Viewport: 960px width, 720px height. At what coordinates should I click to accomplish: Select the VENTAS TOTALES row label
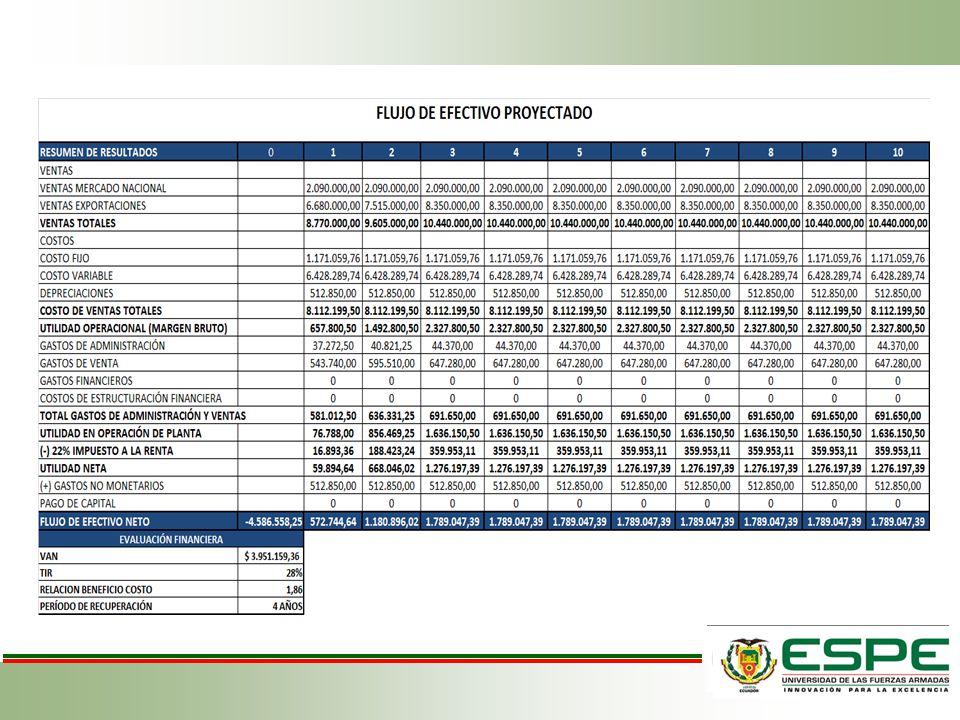tap(78, 223)
